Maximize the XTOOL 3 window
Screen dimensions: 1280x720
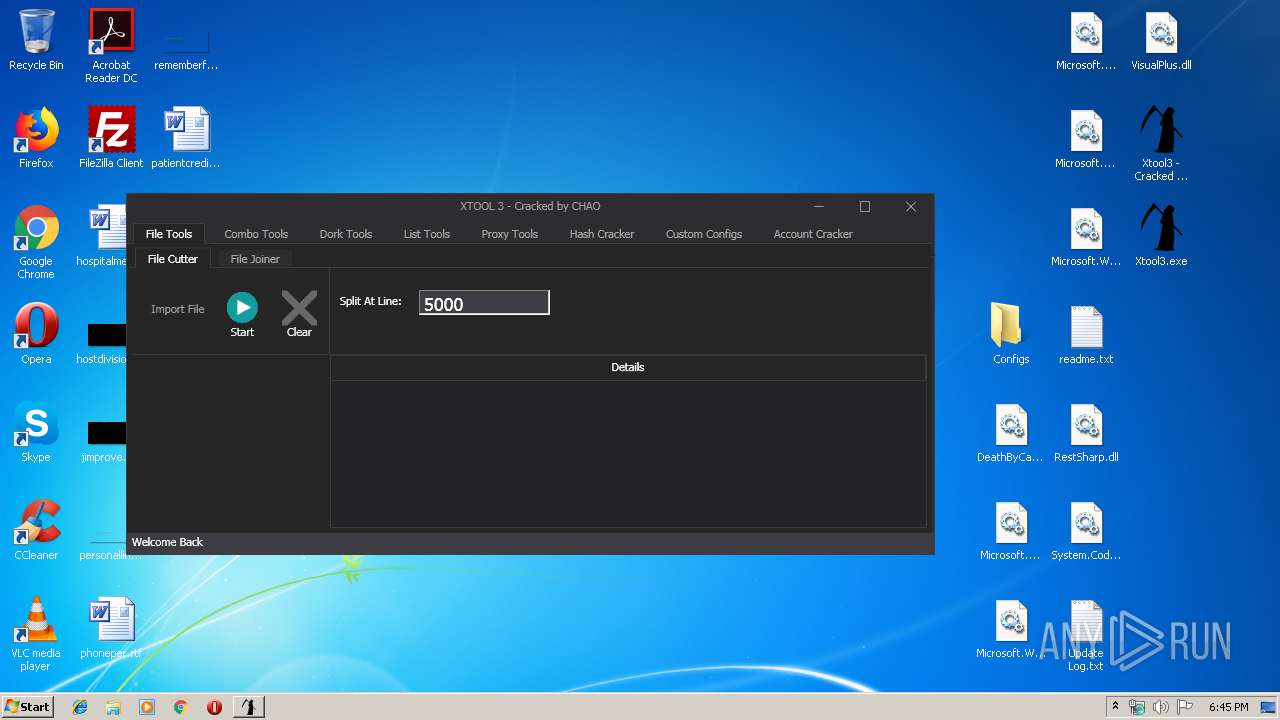coord(865,207)
